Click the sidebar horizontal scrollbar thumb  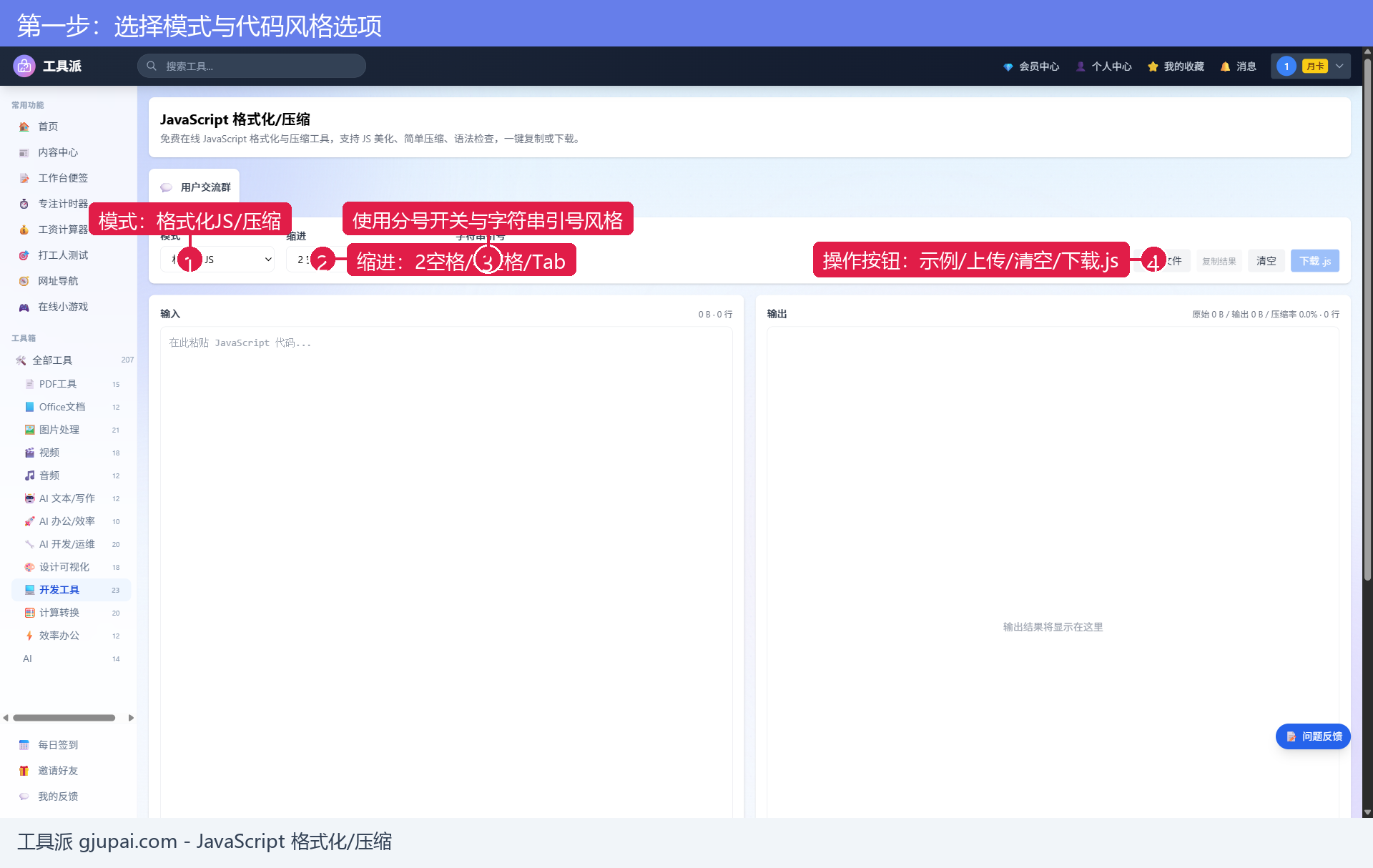coord(64,718)
